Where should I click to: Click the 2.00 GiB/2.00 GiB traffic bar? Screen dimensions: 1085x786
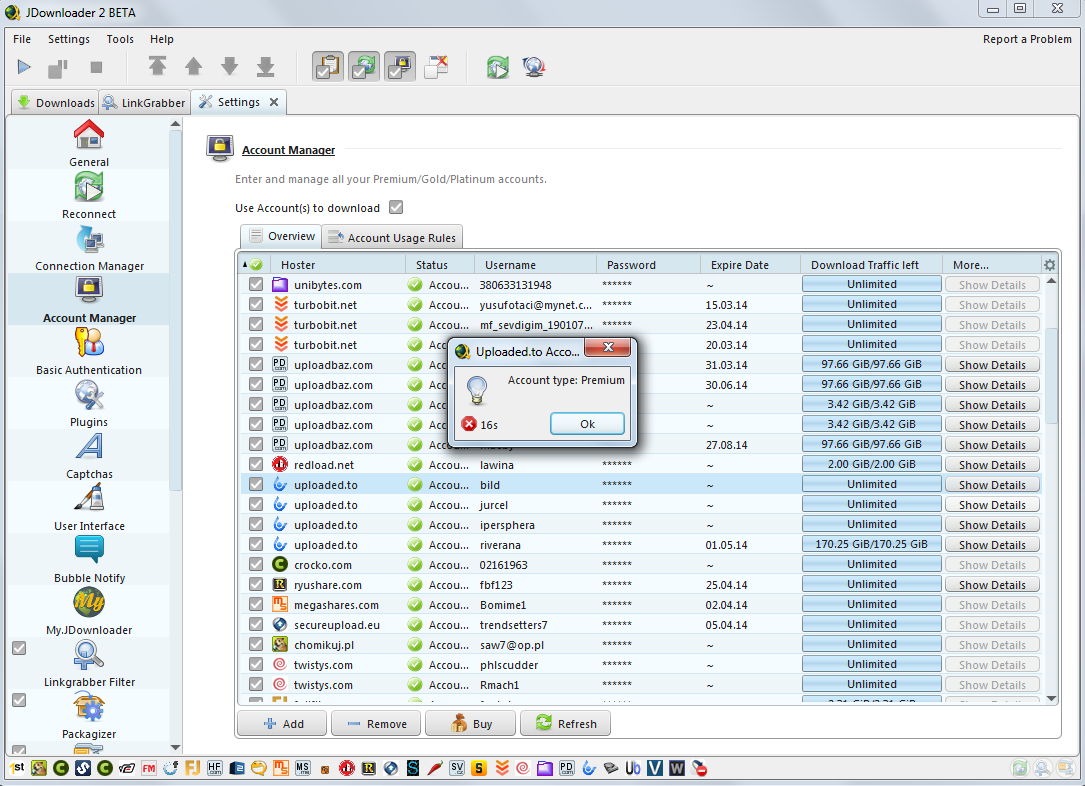[871, 464]
